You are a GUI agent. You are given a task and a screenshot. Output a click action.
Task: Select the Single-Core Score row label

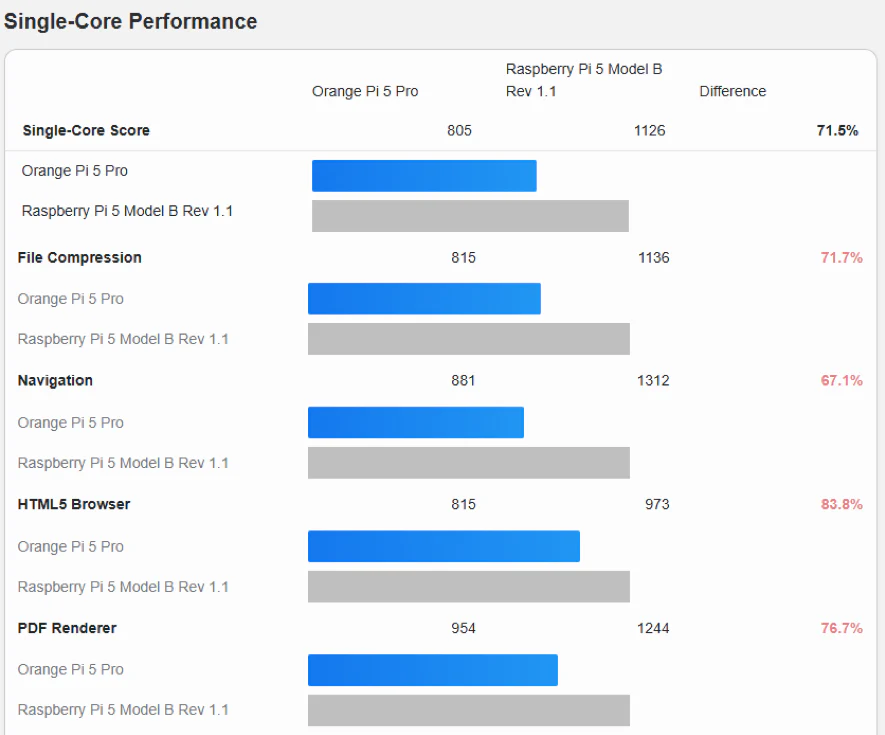(86, 130)
